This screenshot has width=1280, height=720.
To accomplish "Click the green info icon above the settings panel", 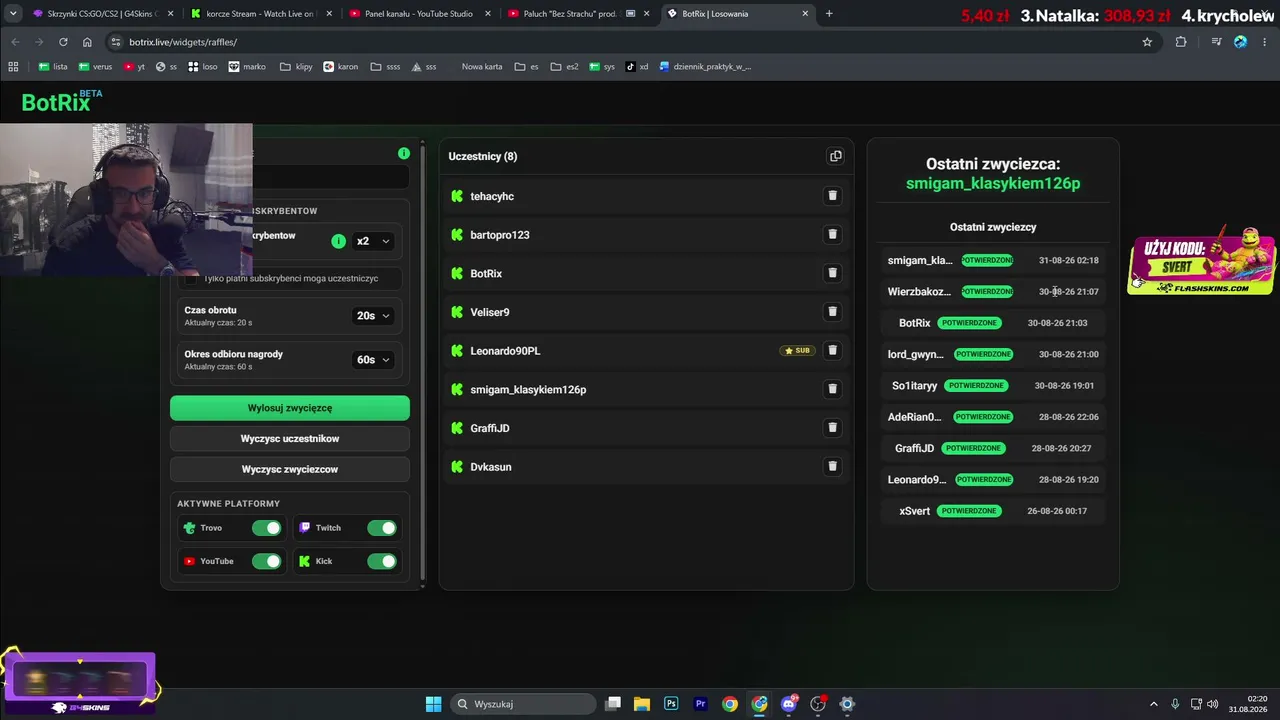I will 404,153.
